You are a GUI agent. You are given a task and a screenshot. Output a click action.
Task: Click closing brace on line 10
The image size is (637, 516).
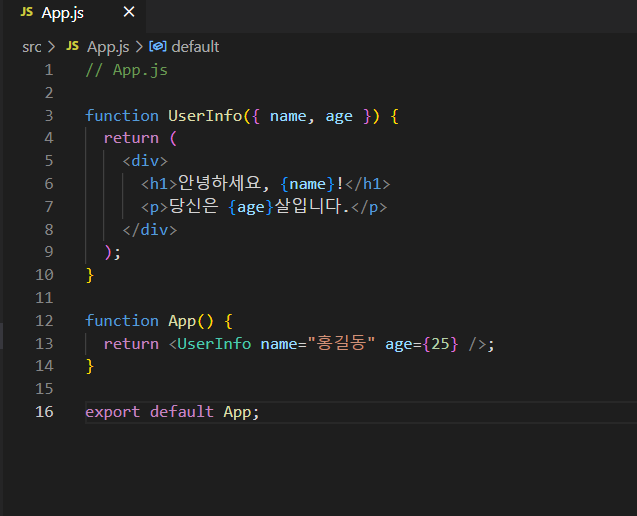pos(90,275)
